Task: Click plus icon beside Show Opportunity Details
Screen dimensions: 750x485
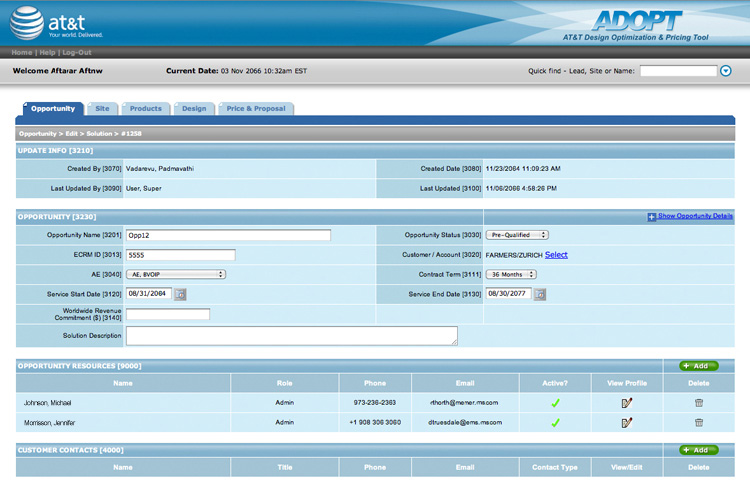Action: point(651,217)
